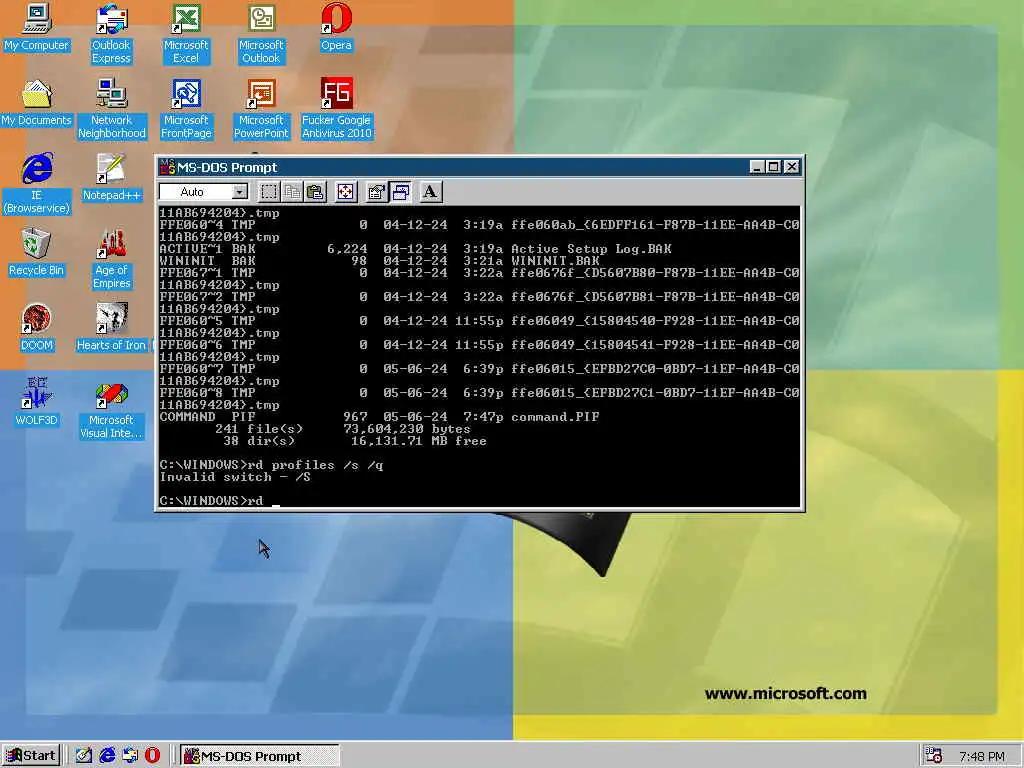Select the Microsoft Excel shortcut
The width and height of the screenshot is (1024, 768).
(x=186, y=33)
